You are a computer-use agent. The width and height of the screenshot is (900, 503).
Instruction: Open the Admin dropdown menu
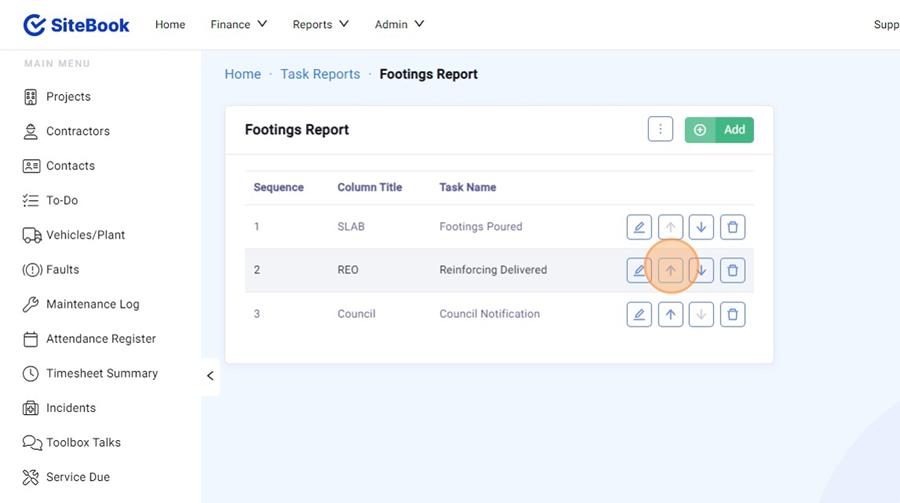coord(399,24)
